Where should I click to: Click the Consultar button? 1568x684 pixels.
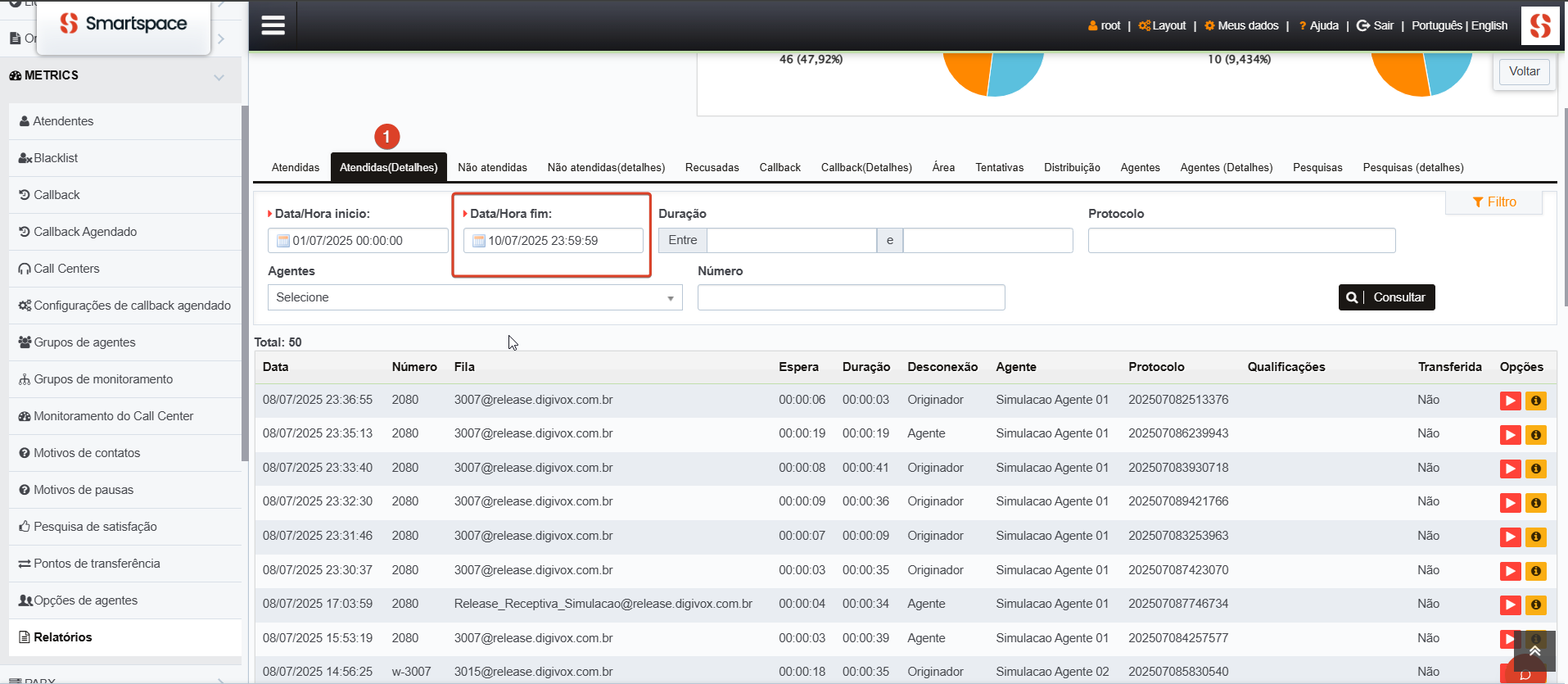[x=1386, y=297]
